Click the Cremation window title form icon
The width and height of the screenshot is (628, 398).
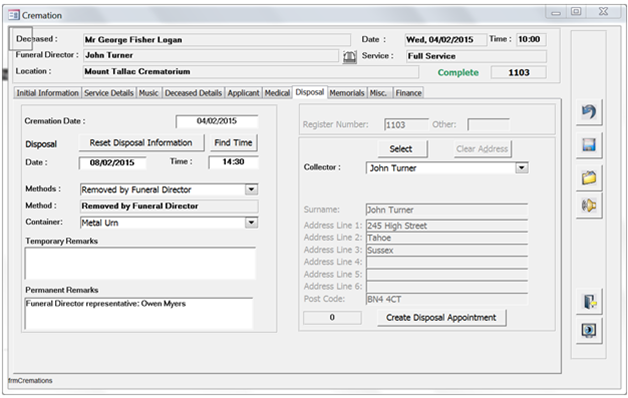tap(14, 15)
